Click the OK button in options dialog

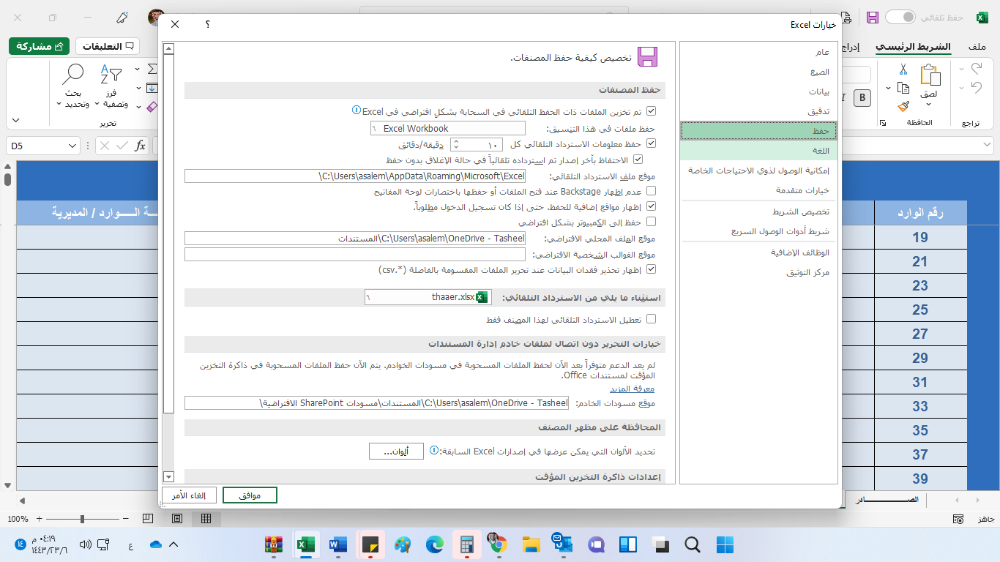point(249,495)
